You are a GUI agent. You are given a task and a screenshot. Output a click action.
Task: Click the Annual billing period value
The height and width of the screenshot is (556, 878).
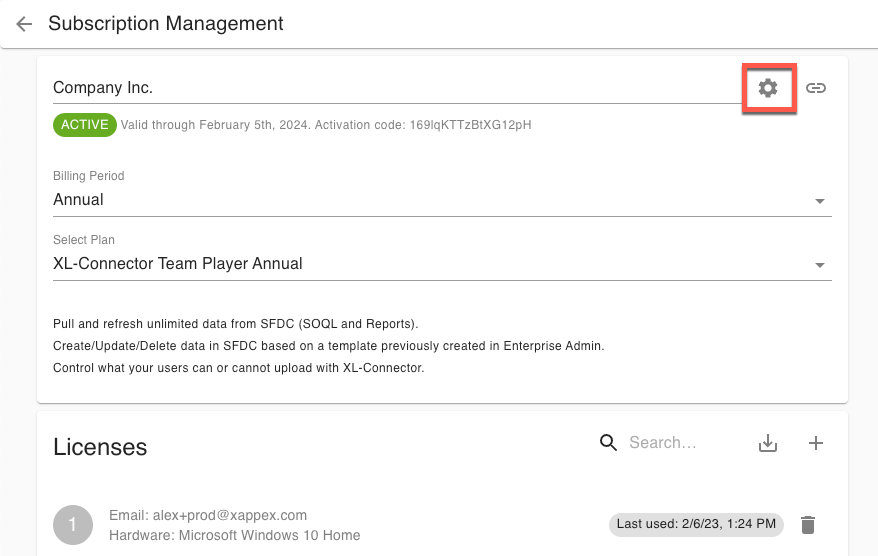pyautogui.click(x=79, y=200)
